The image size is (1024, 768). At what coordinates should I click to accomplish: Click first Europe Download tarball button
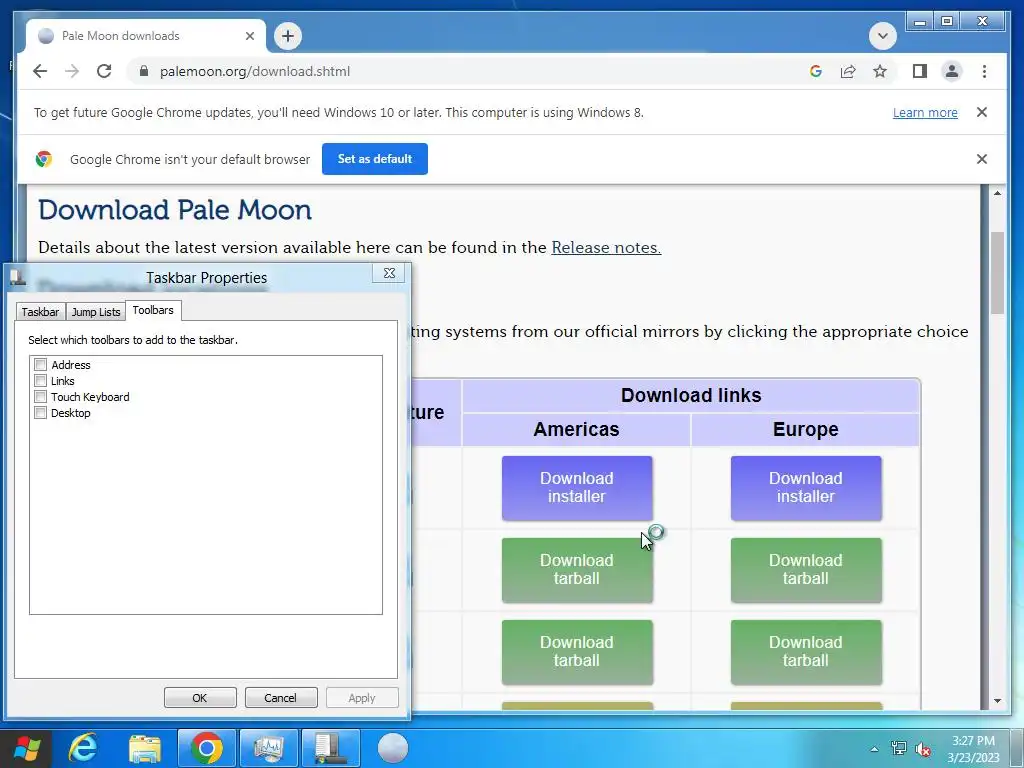(x=806, y=570)
